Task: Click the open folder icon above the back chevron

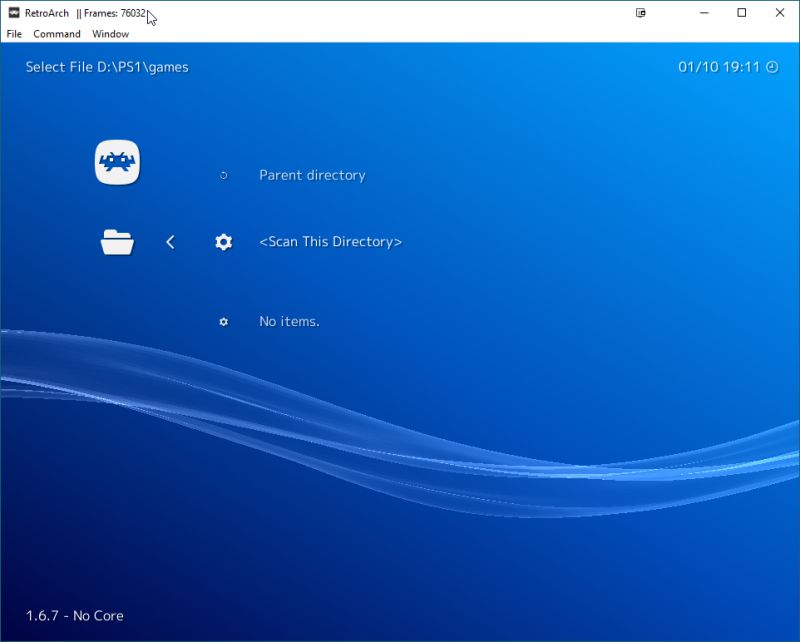Action: [117, 241]
